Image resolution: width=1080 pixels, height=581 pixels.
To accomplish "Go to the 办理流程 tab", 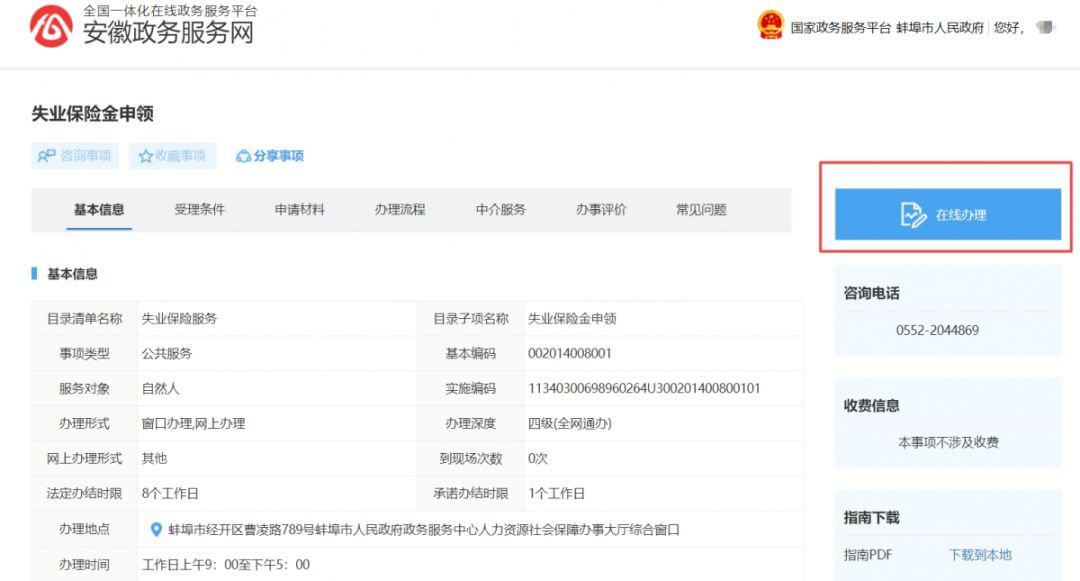I will [x=400, y=210].
